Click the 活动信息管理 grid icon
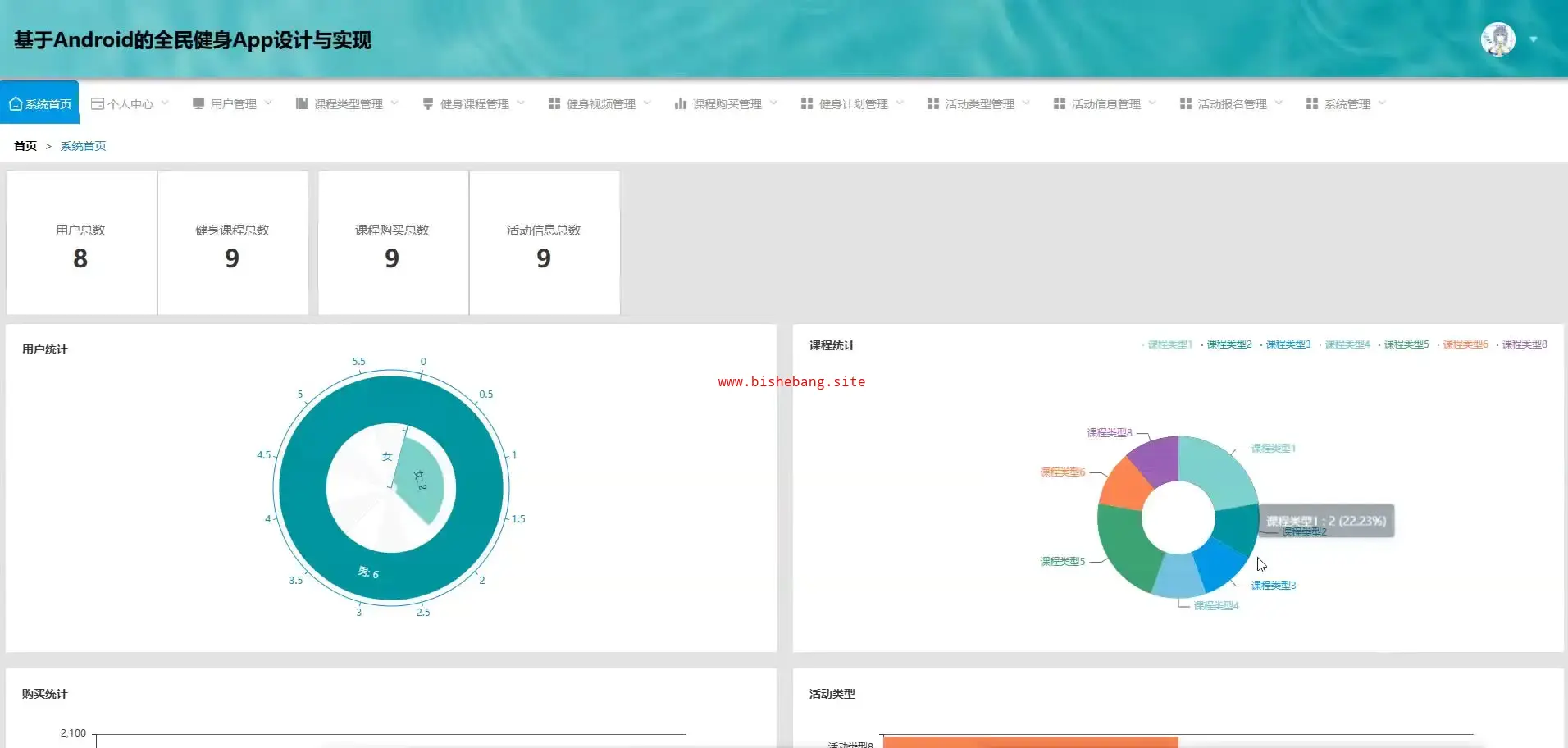The width and height of the screenshot is (1568, 748). tap(1060, 104)
